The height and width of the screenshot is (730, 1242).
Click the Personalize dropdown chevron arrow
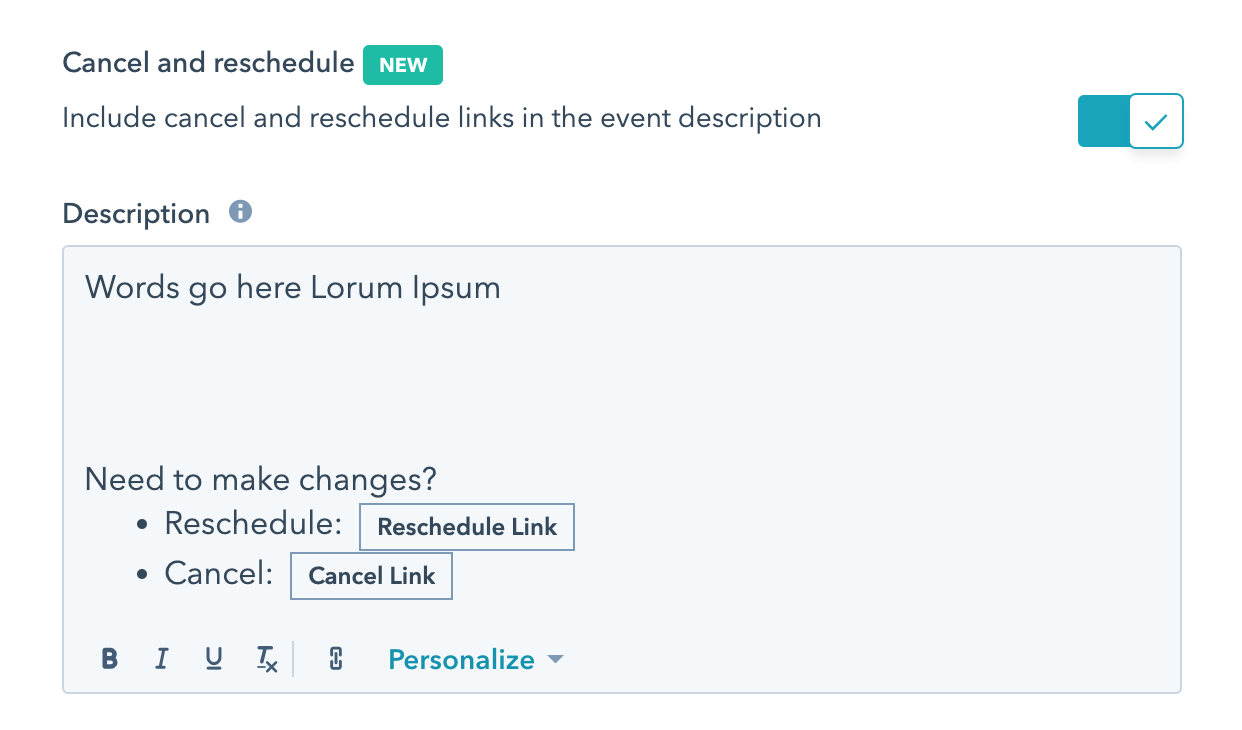click(558, 660)
